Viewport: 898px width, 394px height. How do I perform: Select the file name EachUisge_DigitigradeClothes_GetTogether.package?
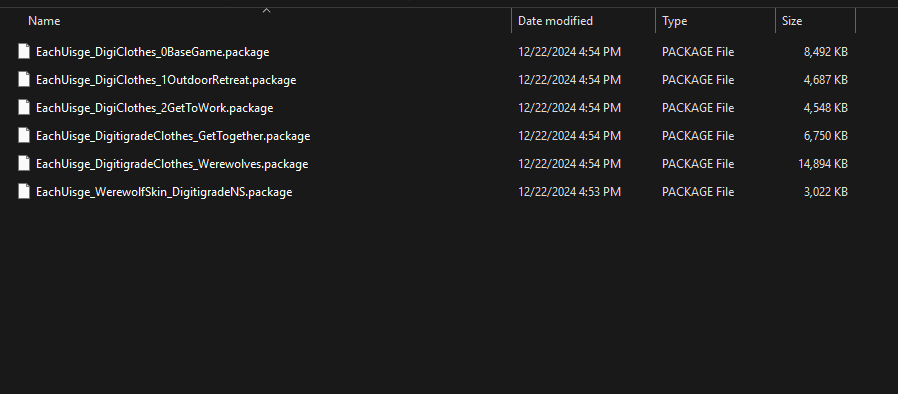(x=173, y=136)
